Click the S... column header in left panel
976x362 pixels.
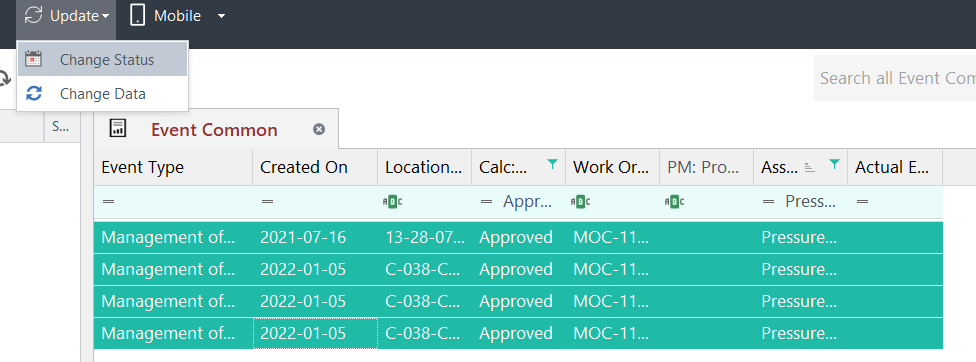point(62,127)
